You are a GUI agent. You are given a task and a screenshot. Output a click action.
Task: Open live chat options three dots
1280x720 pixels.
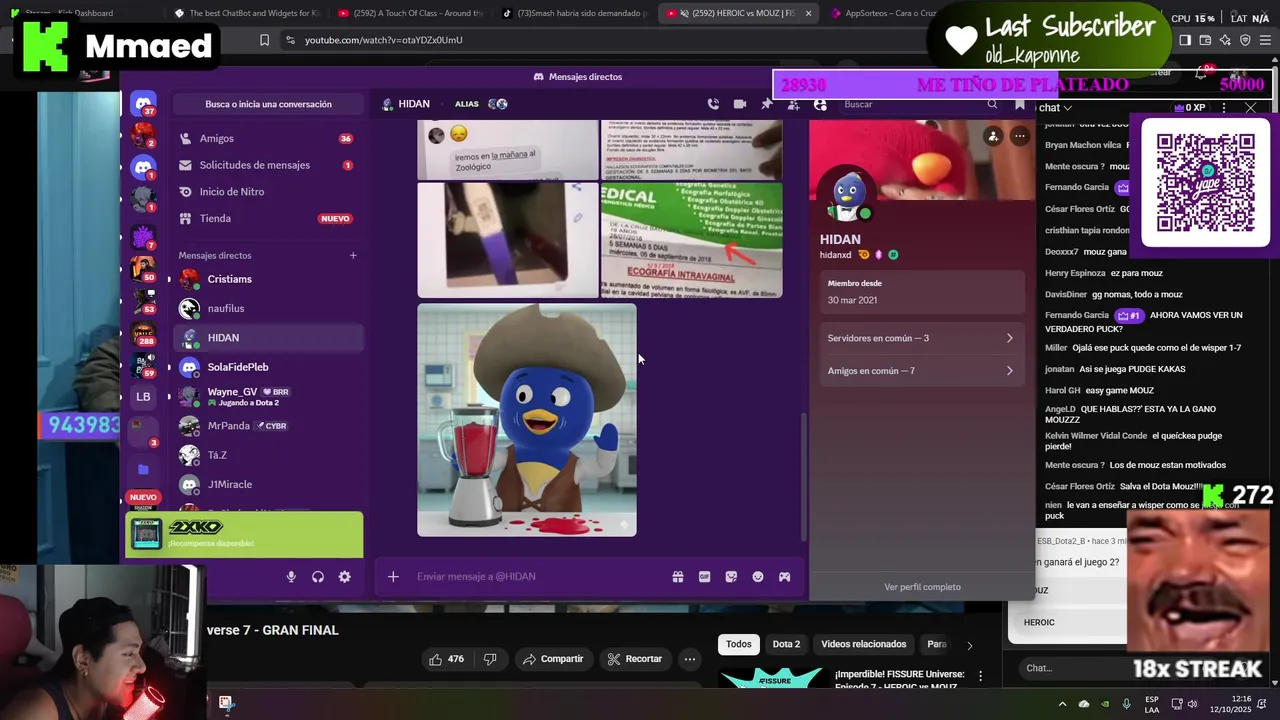(1224, 108)
